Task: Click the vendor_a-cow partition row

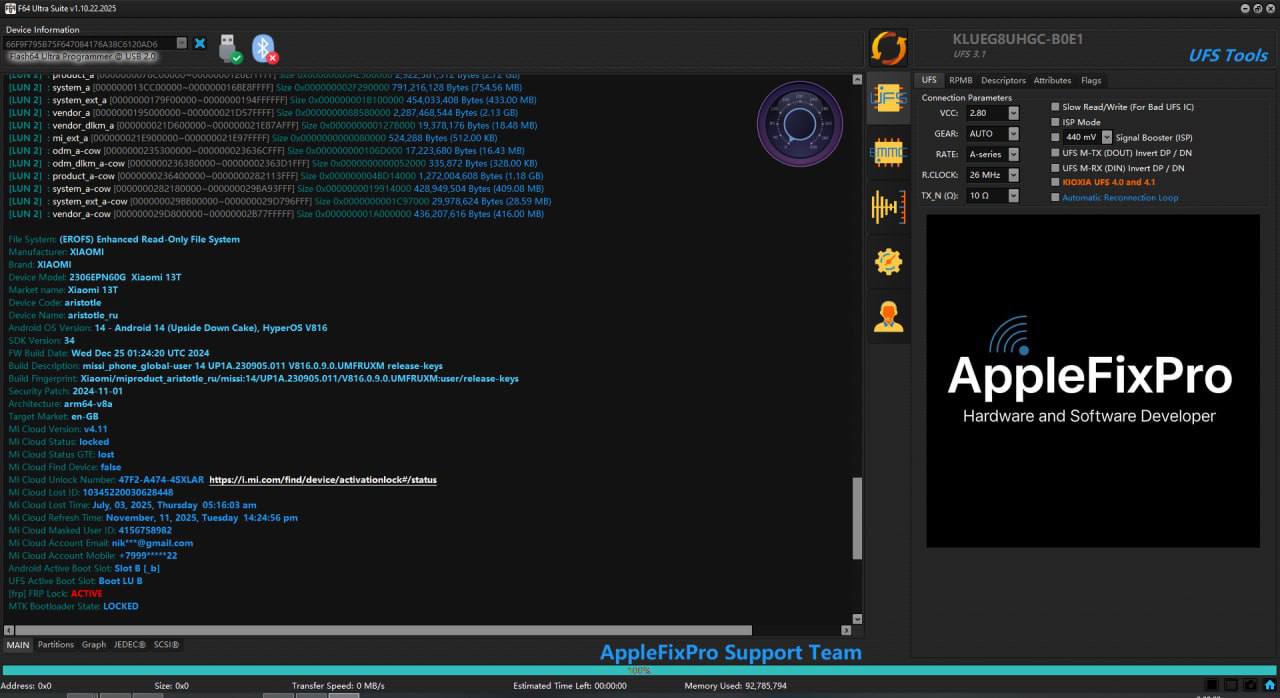Action: point(275,214)
